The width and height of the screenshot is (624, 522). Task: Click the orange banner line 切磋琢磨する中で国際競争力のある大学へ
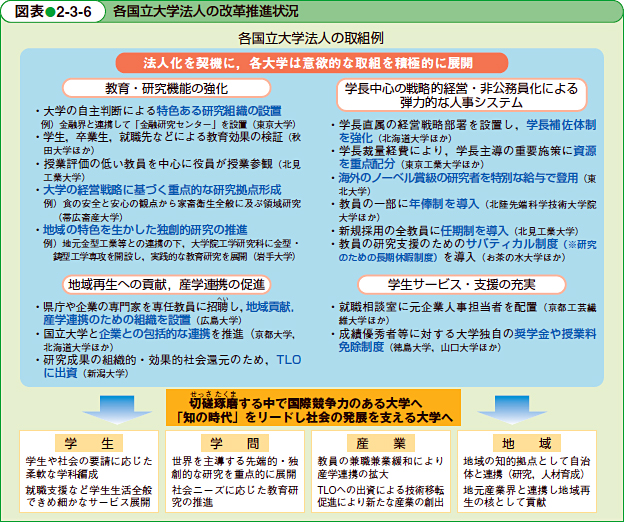[306, 403]
